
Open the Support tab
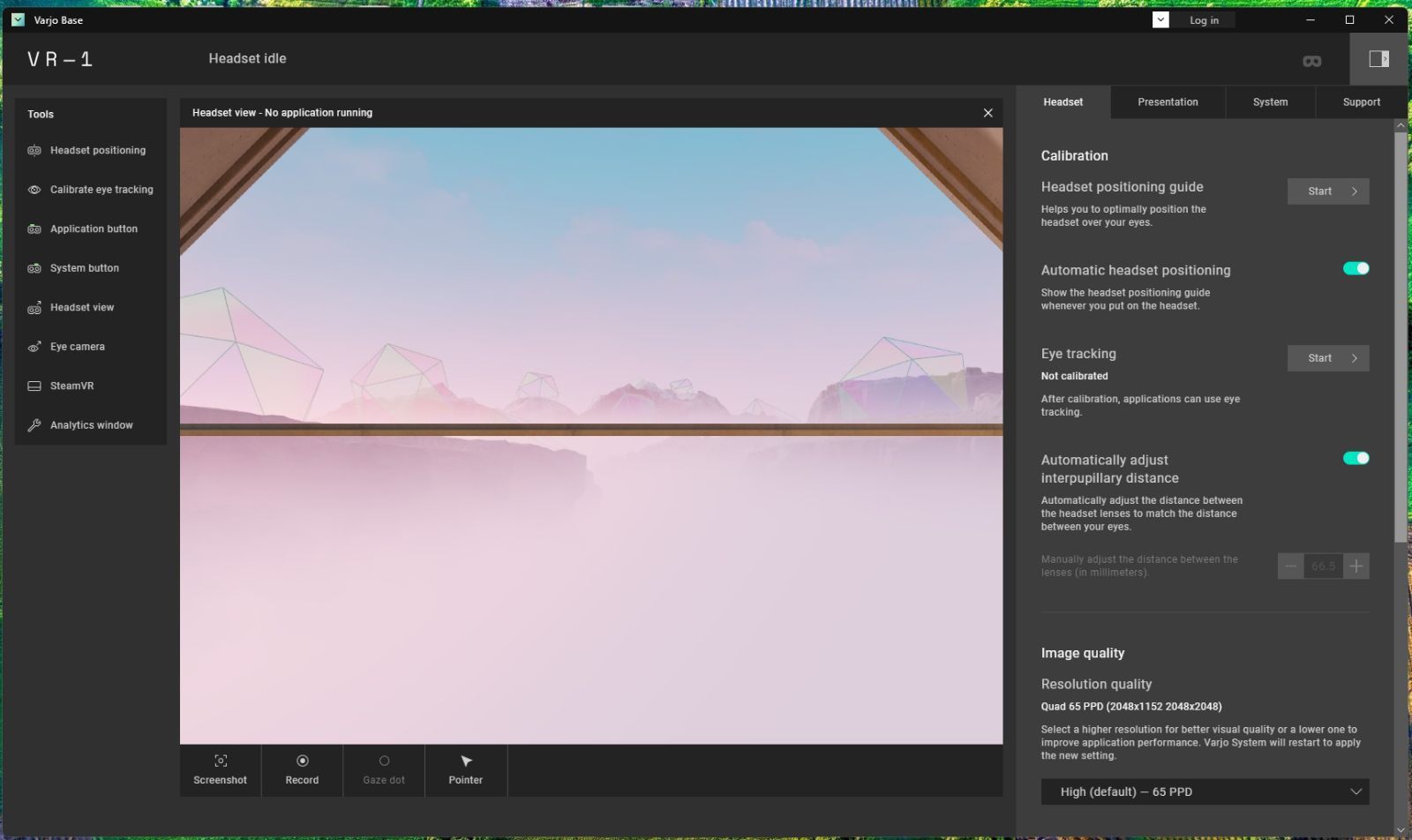click(1361, 102)
